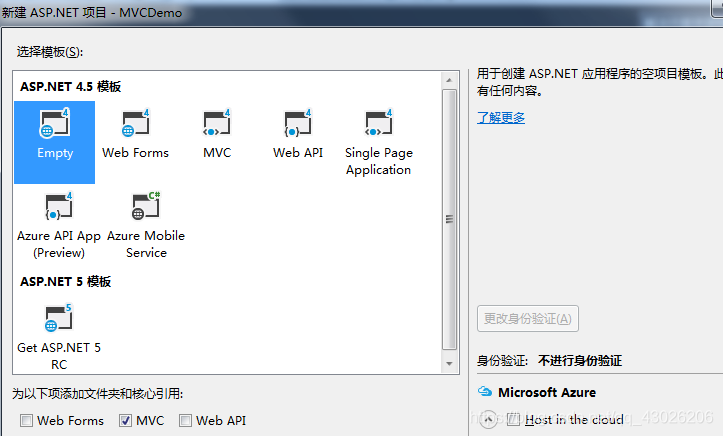The width and height of the screenshot is (723, 436).
Task: Select the Web API template icon
Action: pyautogui.click(x=298, y=123)
